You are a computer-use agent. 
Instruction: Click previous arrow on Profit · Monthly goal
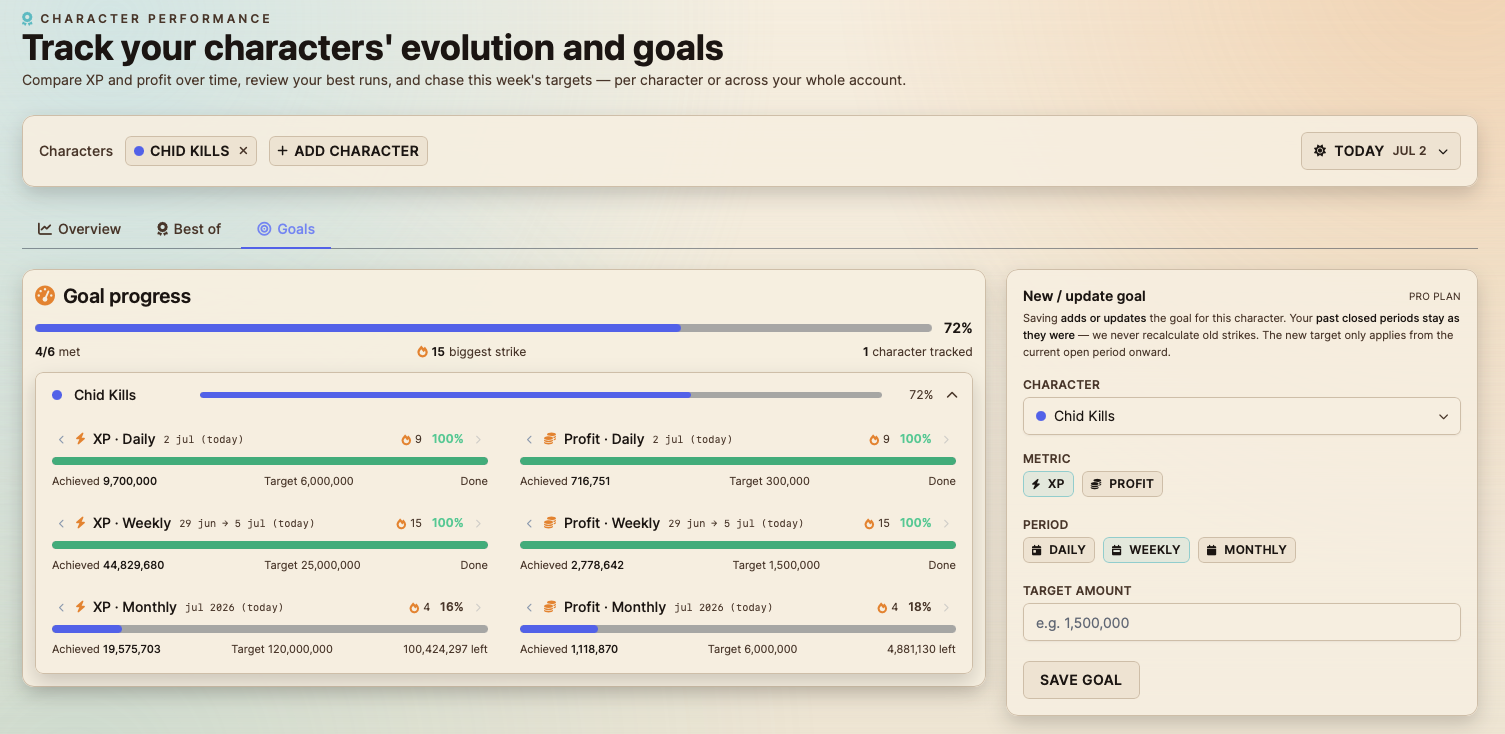click(x=529, y=607)
